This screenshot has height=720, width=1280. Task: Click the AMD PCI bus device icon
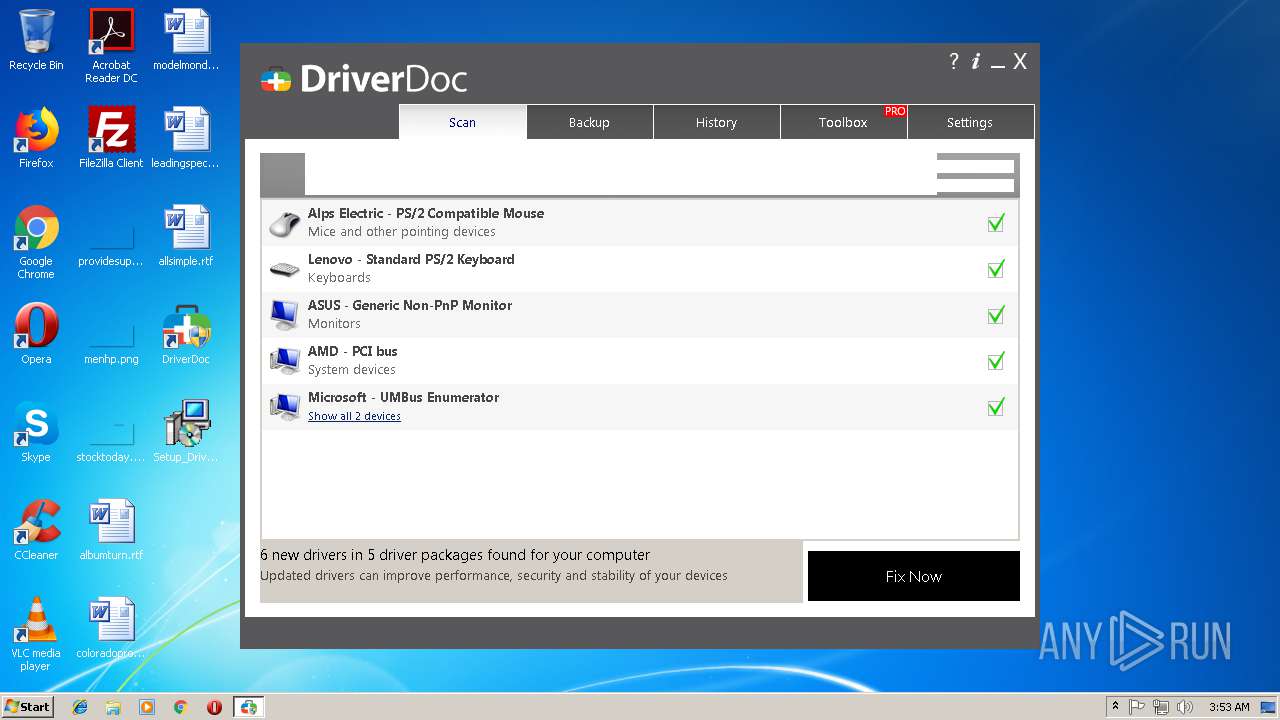tap(285, 361)
